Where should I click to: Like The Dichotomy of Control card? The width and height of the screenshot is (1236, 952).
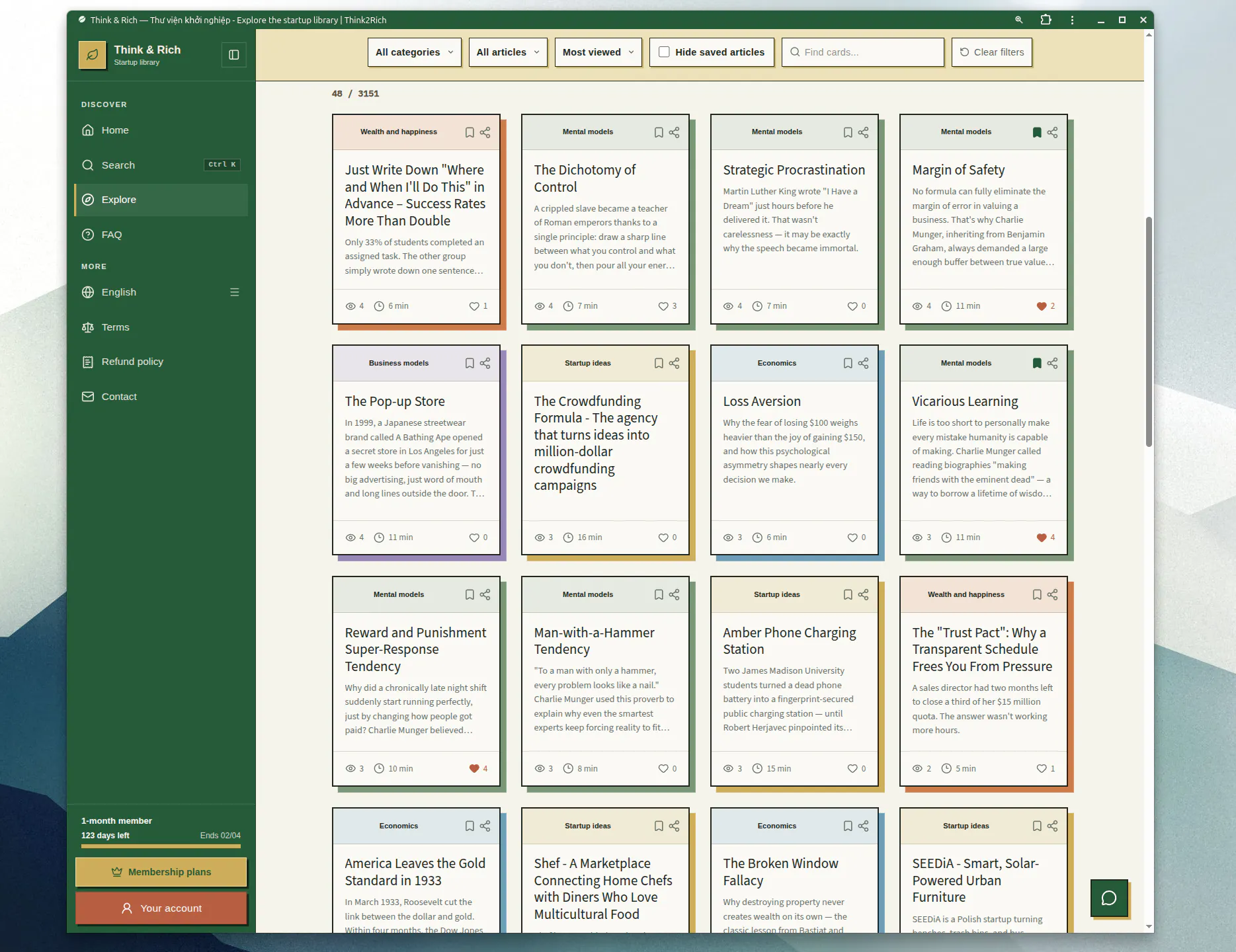pyautogui.click(x=663, y=306)
